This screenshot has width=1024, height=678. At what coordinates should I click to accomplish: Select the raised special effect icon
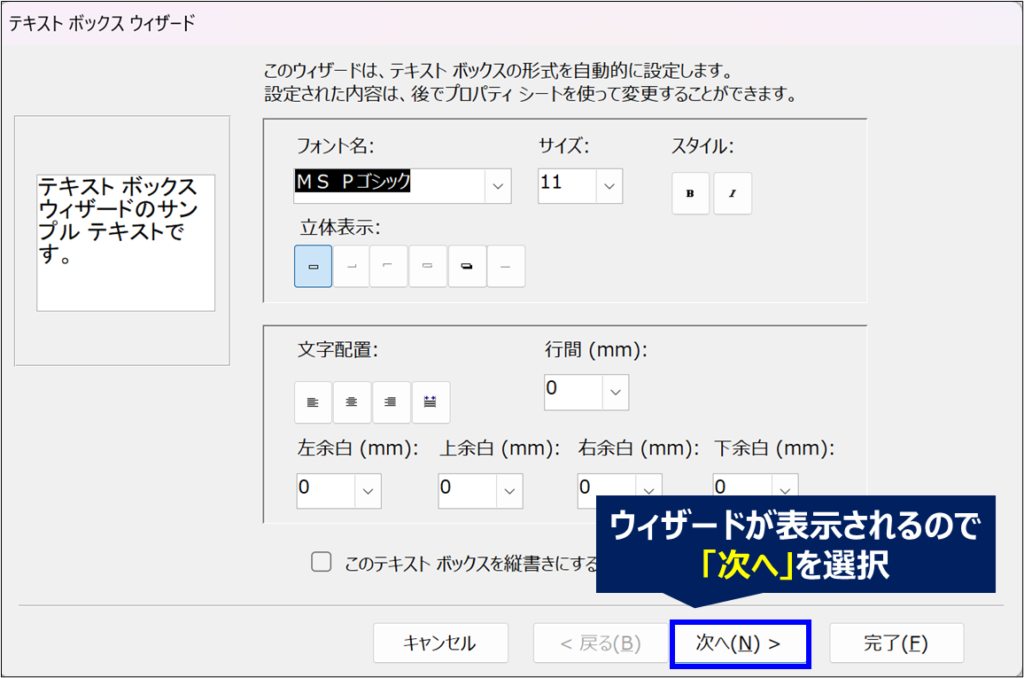pos(351,267)
